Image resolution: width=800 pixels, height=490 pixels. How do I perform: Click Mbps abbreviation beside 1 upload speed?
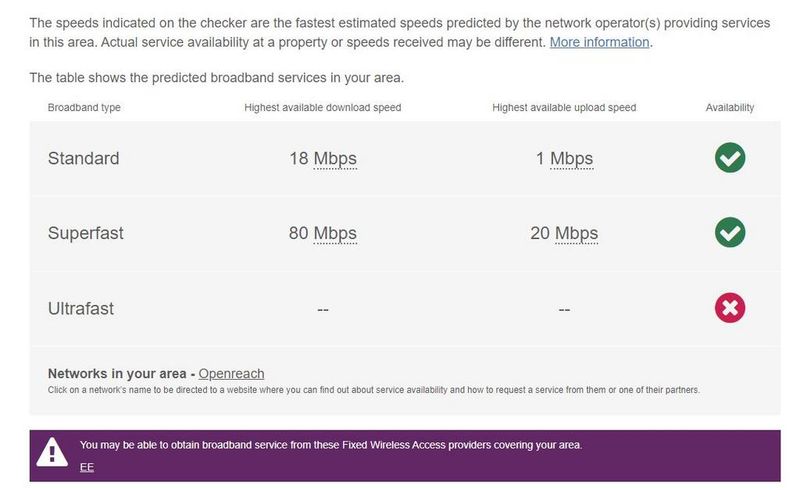(571, 159)
